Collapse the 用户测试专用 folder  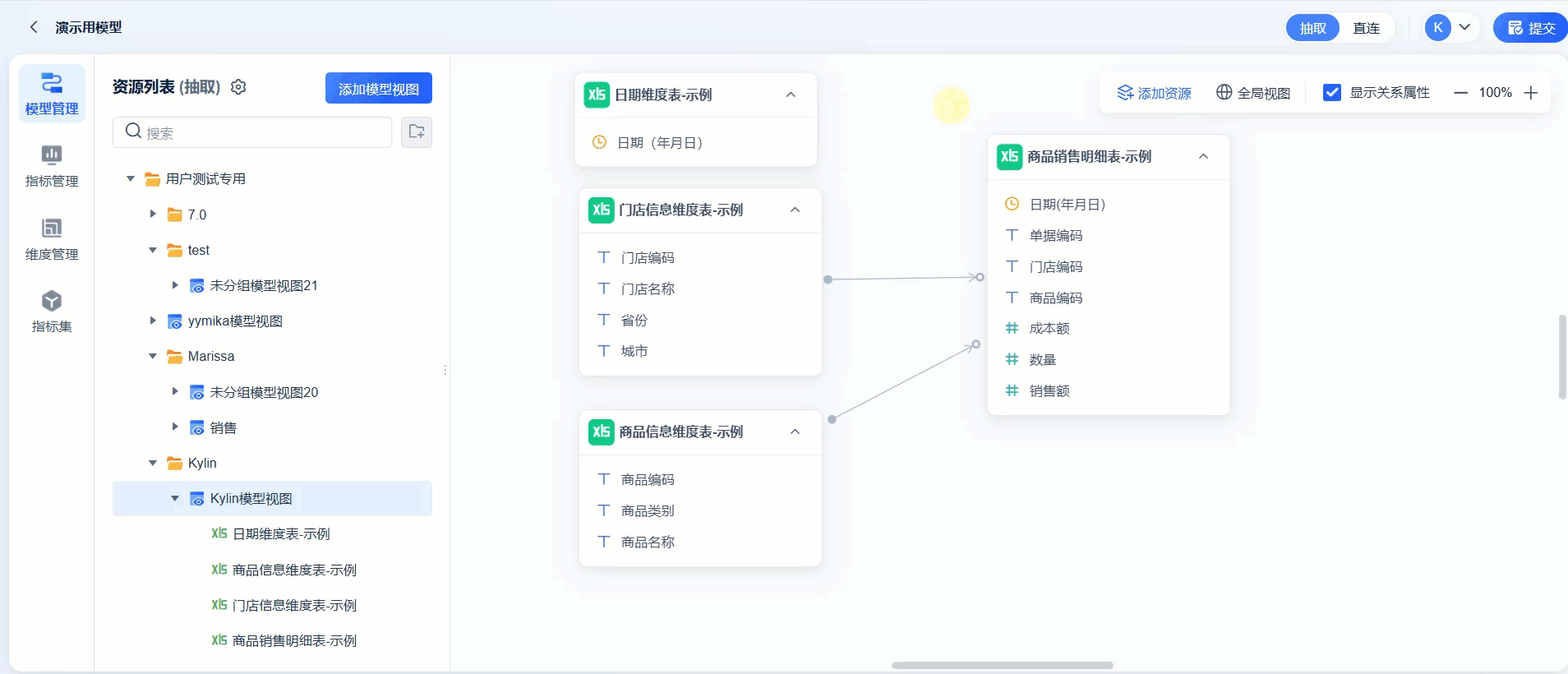coord(130,178)
